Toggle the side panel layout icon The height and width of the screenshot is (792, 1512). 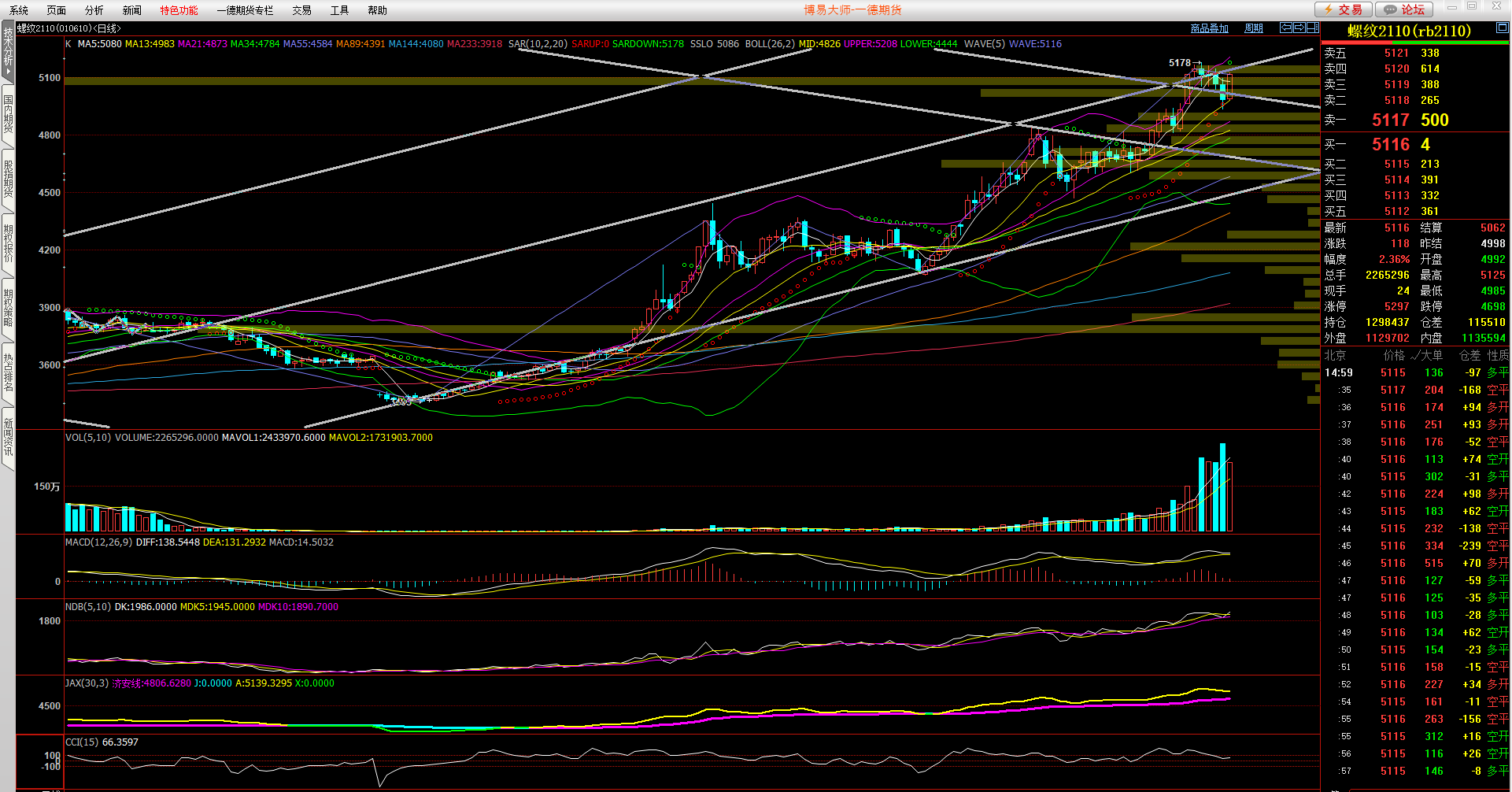[1312, 28]
